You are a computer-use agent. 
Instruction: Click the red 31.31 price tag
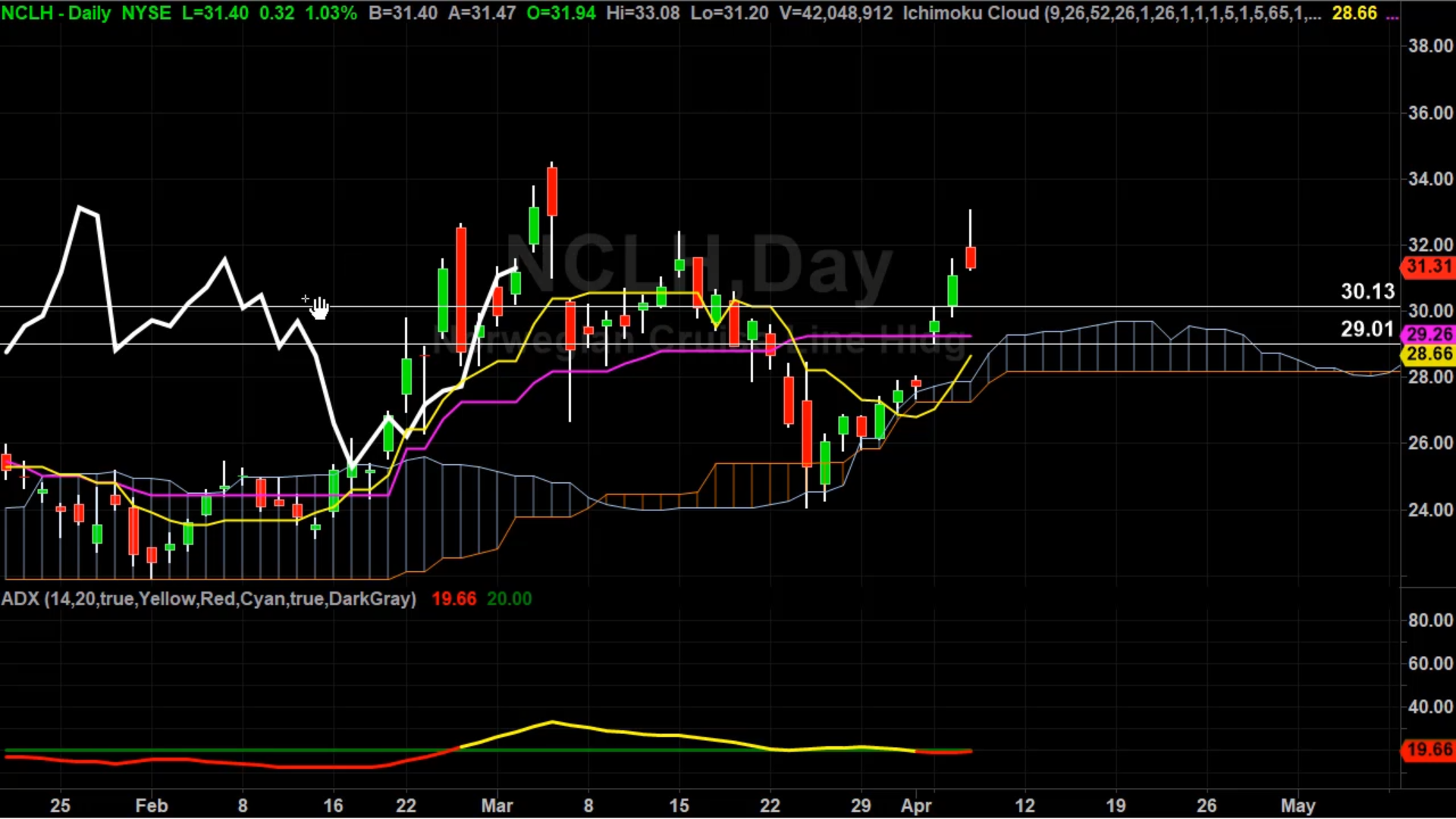click(x=1428, y=267)
